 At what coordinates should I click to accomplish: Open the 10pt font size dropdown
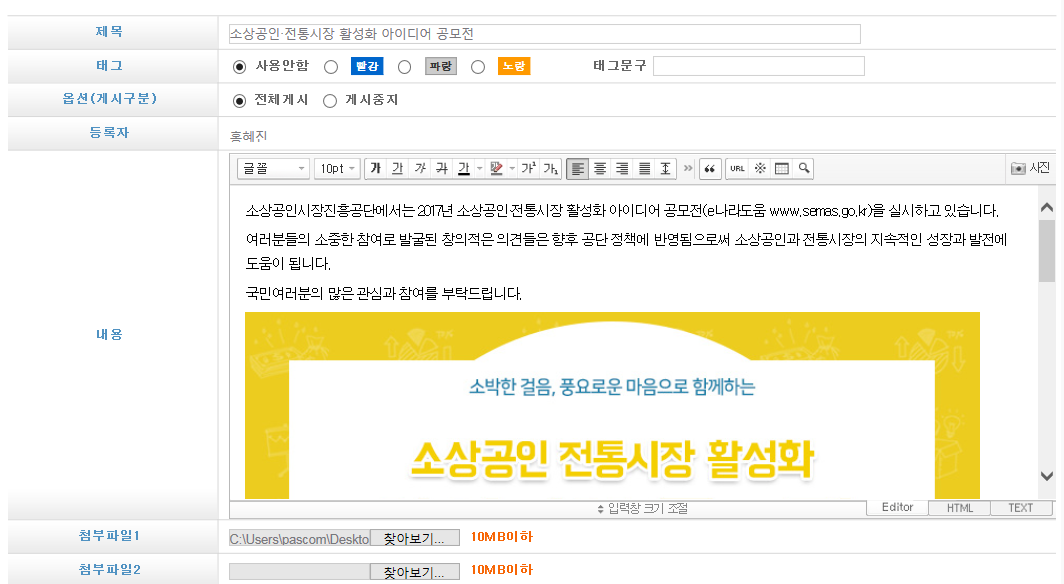click(337, 169)
